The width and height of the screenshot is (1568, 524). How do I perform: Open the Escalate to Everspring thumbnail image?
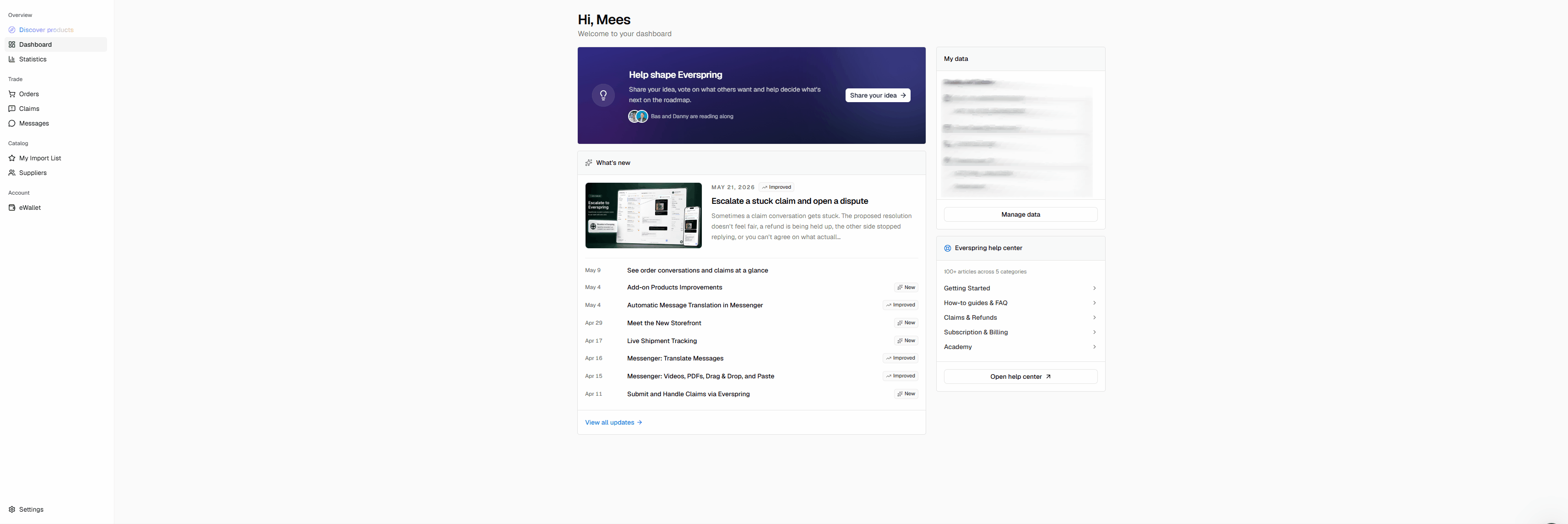(643, 215)
